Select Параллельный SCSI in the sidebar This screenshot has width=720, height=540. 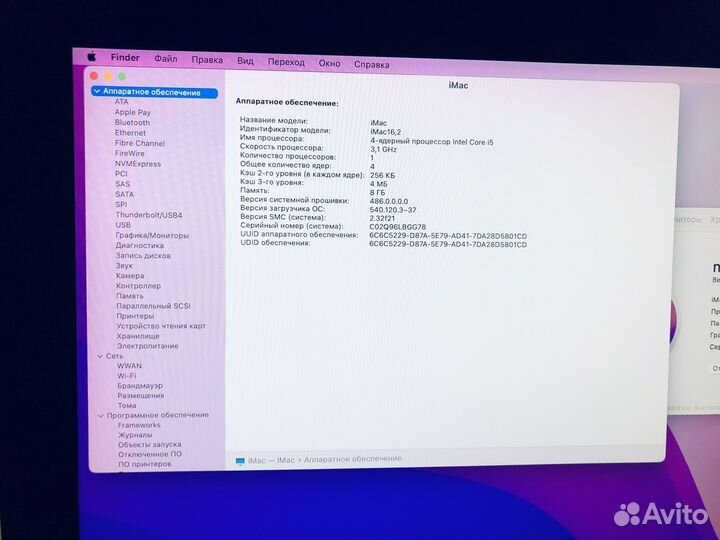click(153, 306)
